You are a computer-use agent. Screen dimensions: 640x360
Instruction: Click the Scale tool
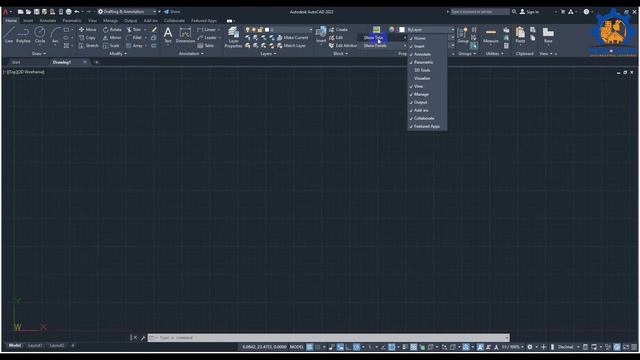pos(111,46)
